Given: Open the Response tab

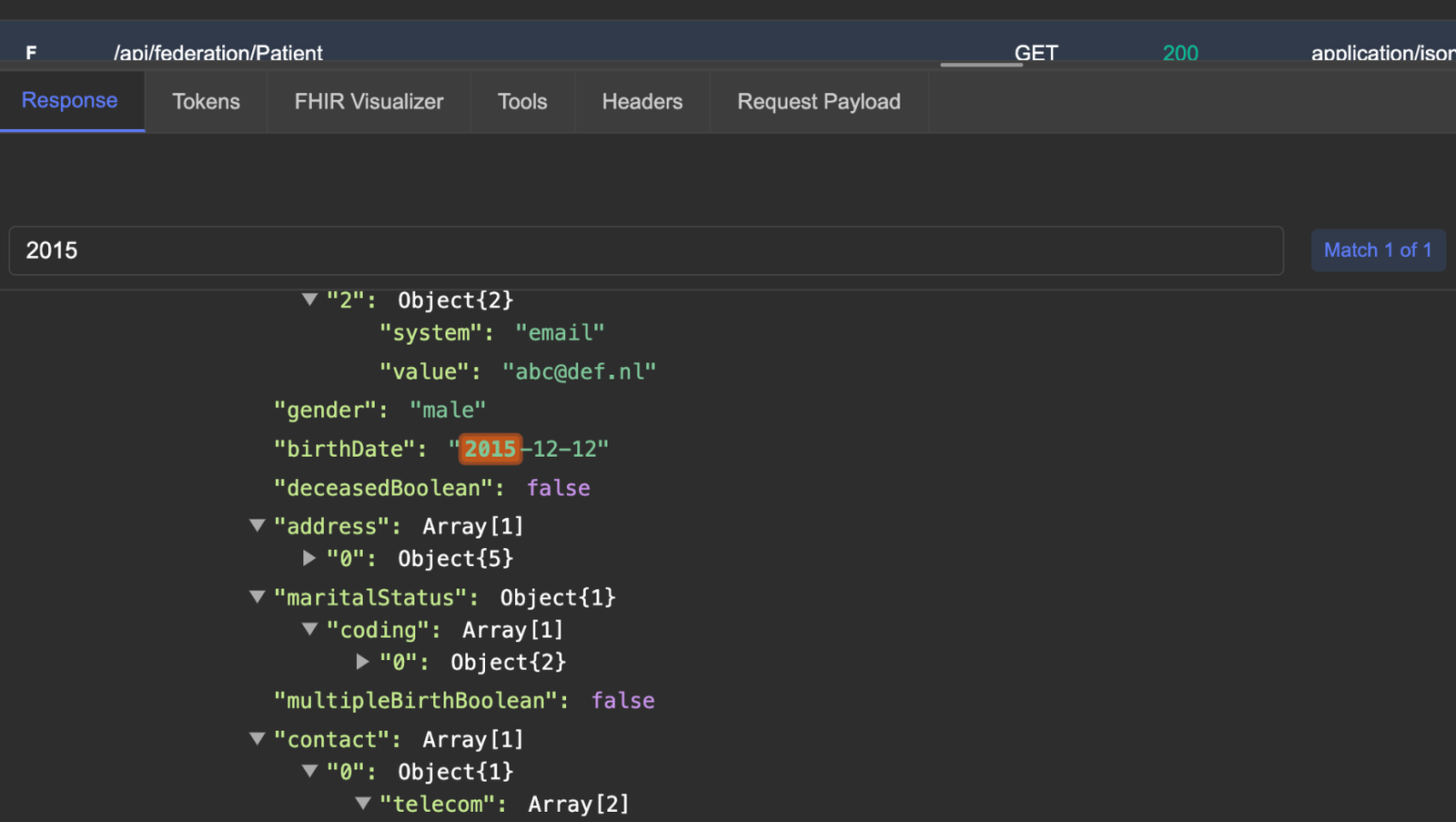Looking at the screenshot, I should click(x=70, y=101).
